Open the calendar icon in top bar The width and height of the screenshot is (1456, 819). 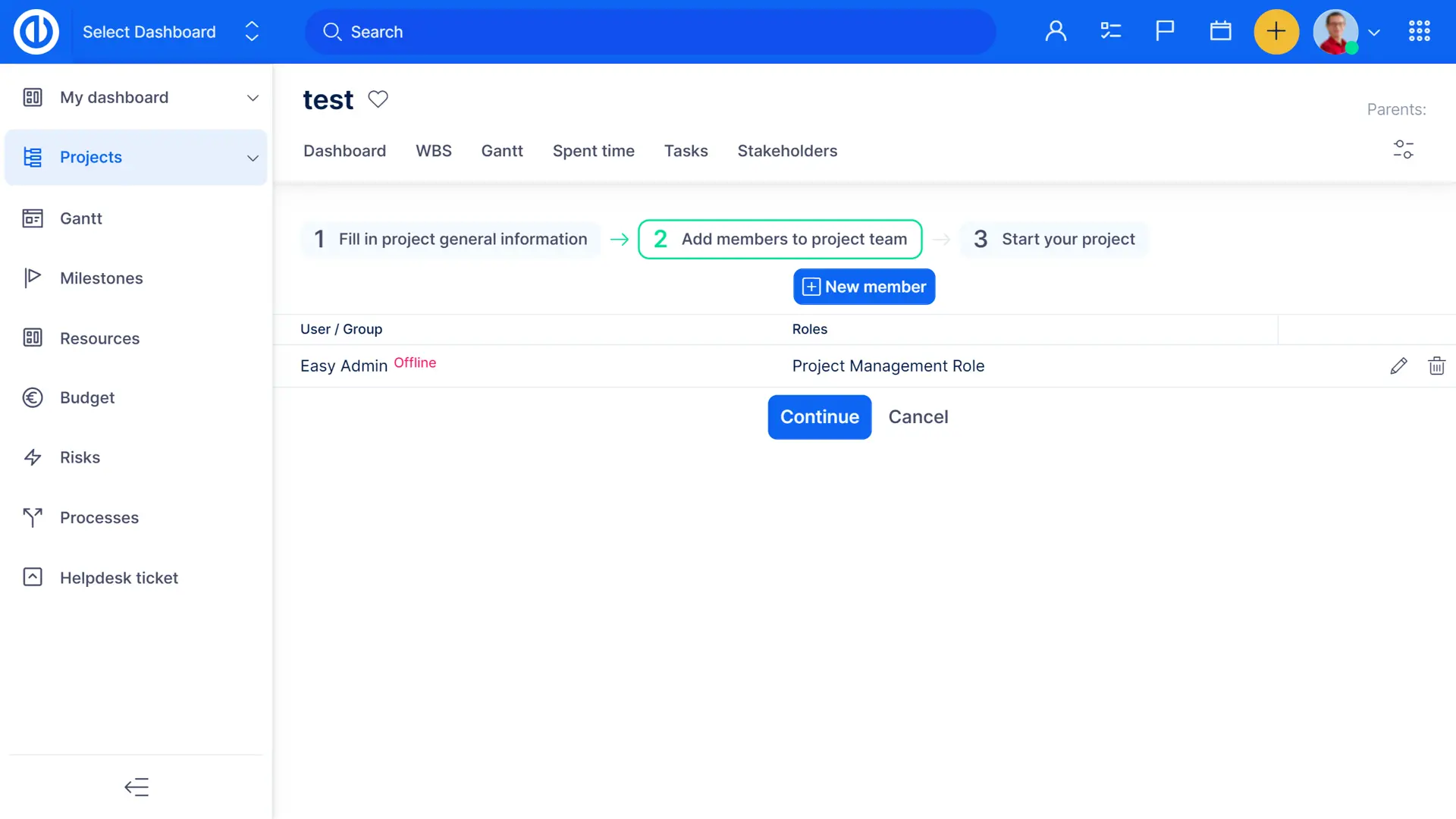[1220, 32]
